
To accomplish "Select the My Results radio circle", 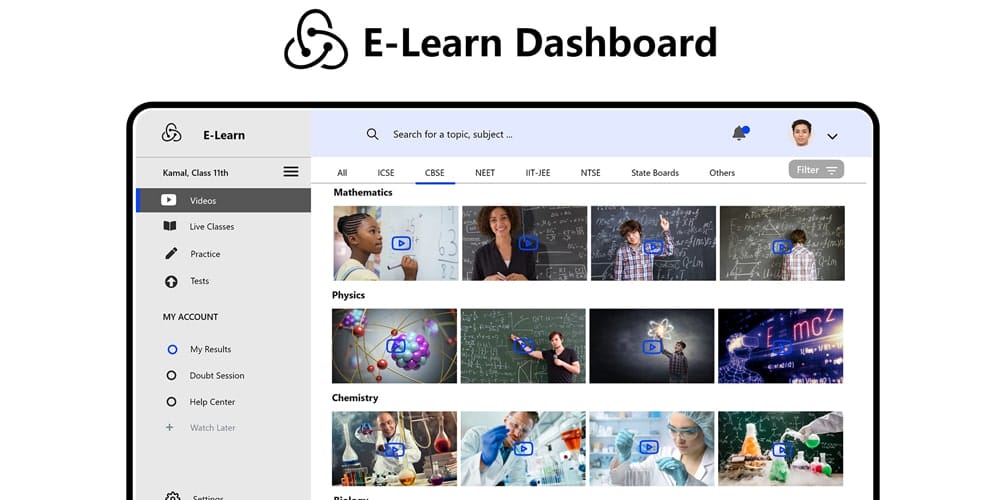I will point(172,349).
